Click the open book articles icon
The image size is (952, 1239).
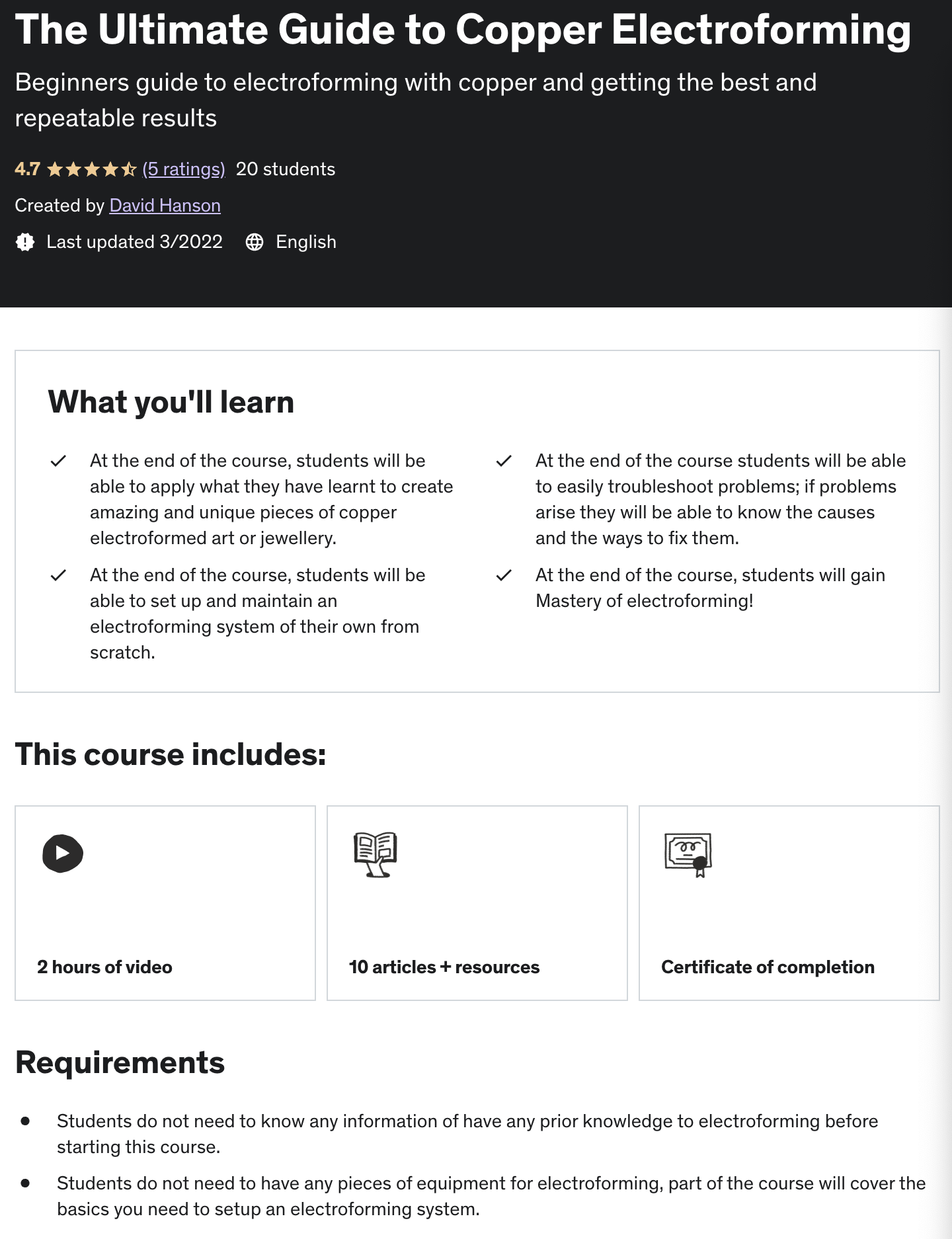click(376, 854)
